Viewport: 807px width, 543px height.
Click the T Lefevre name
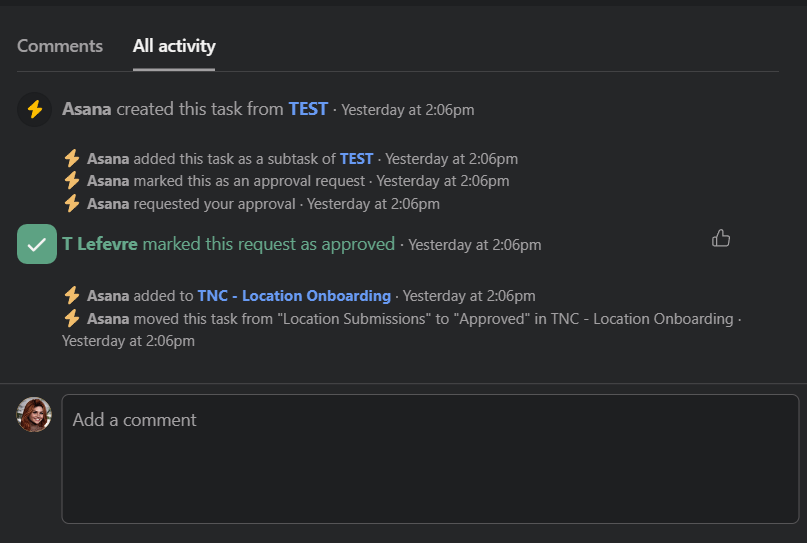[100, 244]
